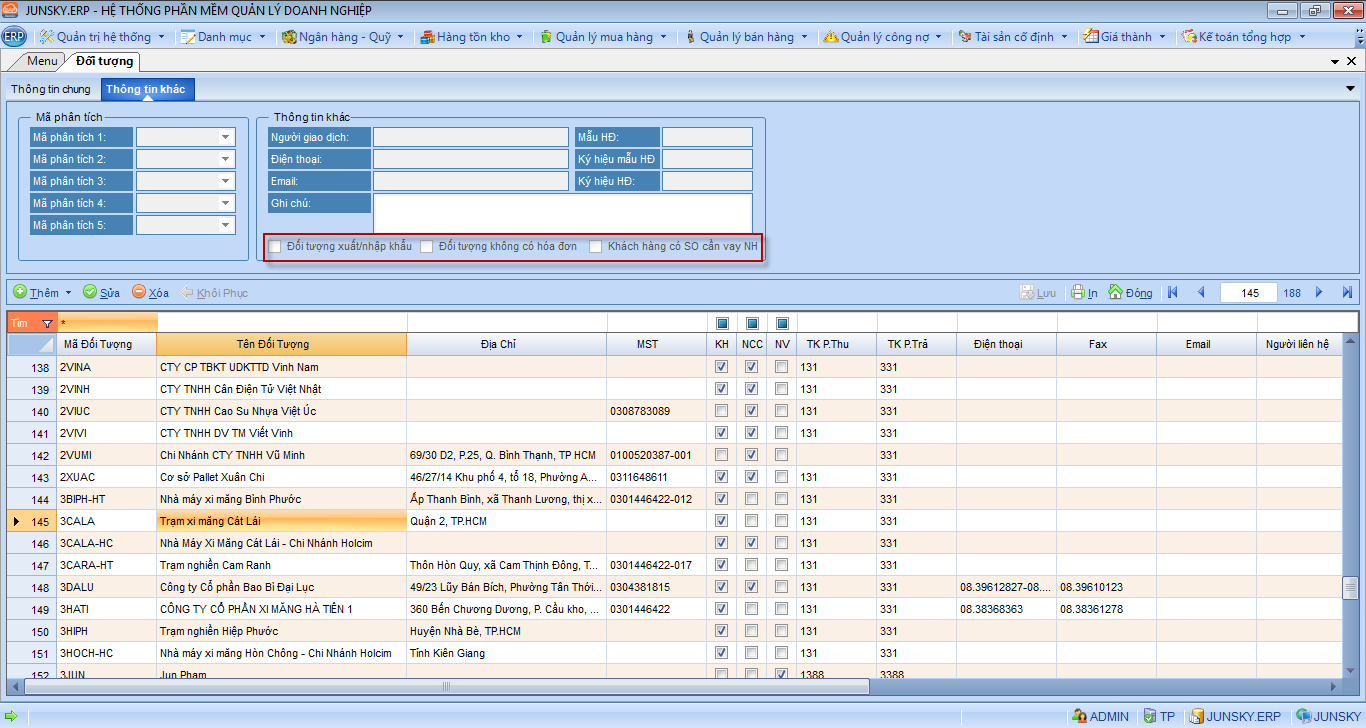Open dropdown arrow next to Thêm
The image size is (1366, 728).
(68, 293)
